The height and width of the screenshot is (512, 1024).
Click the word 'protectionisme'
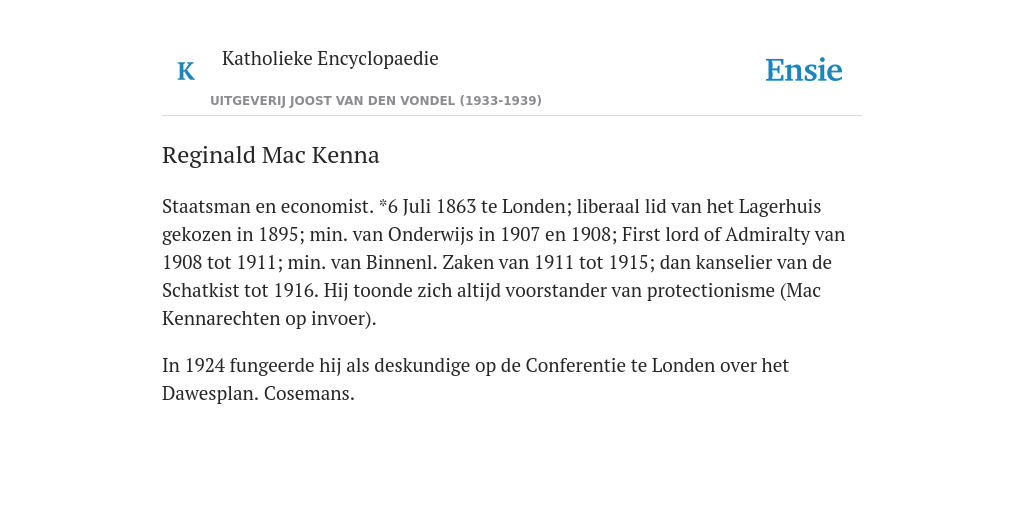click(x=711, y=291)
